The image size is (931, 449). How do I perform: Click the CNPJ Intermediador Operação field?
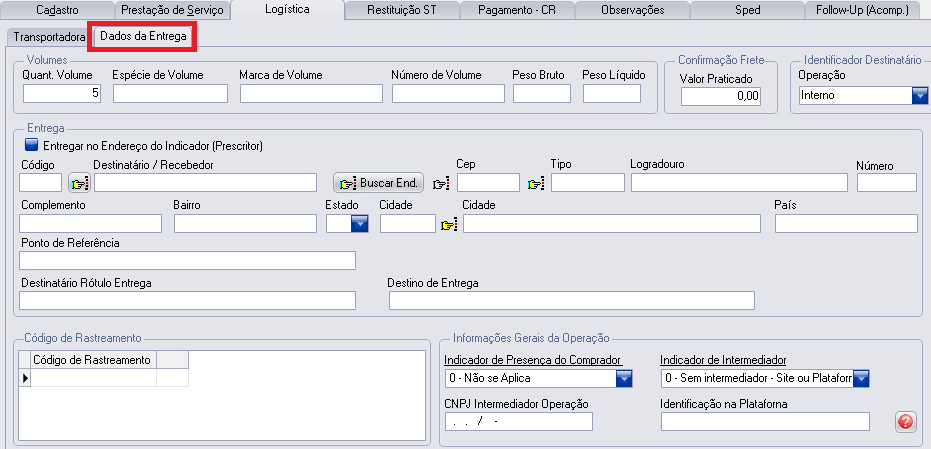coord(519,421)
